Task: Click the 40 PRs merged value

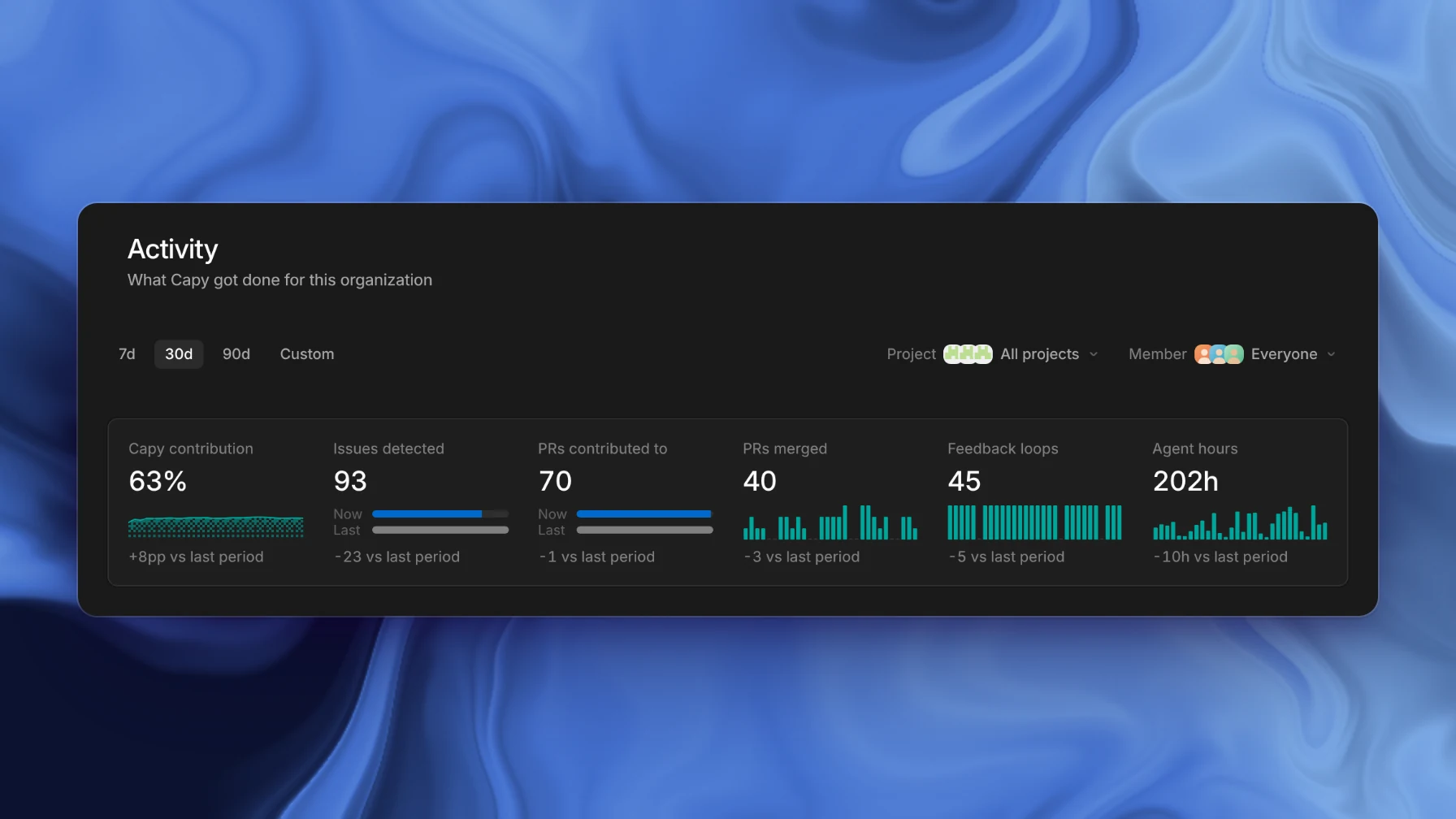Action: 760,482
